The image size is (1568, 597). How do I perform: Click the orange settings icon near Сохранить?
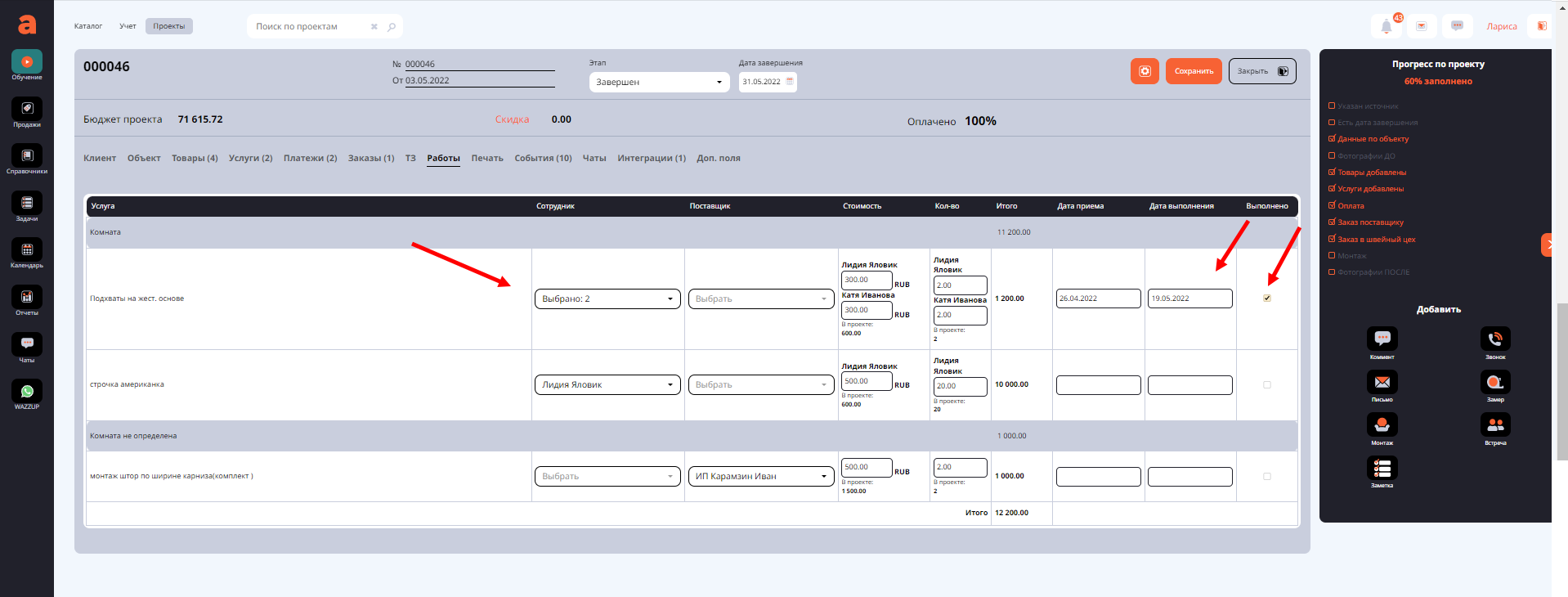click(x=1145, y=71)
